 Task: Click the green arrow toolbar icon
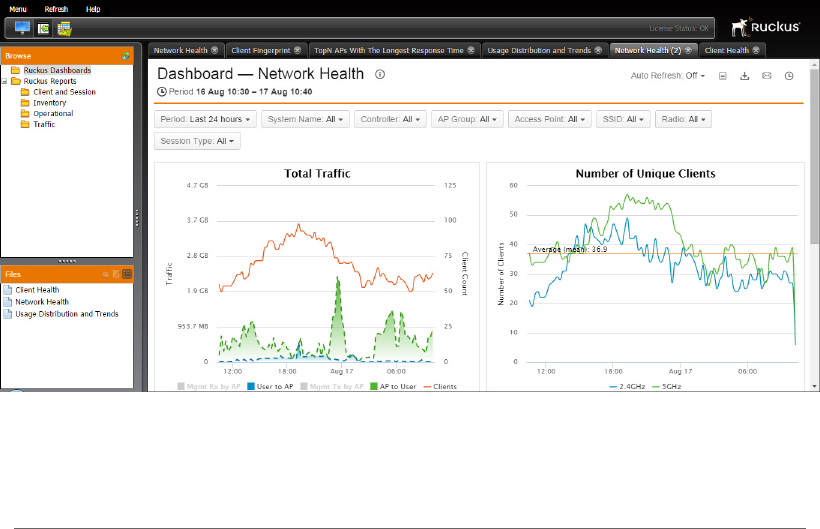(x=43, y=28)
